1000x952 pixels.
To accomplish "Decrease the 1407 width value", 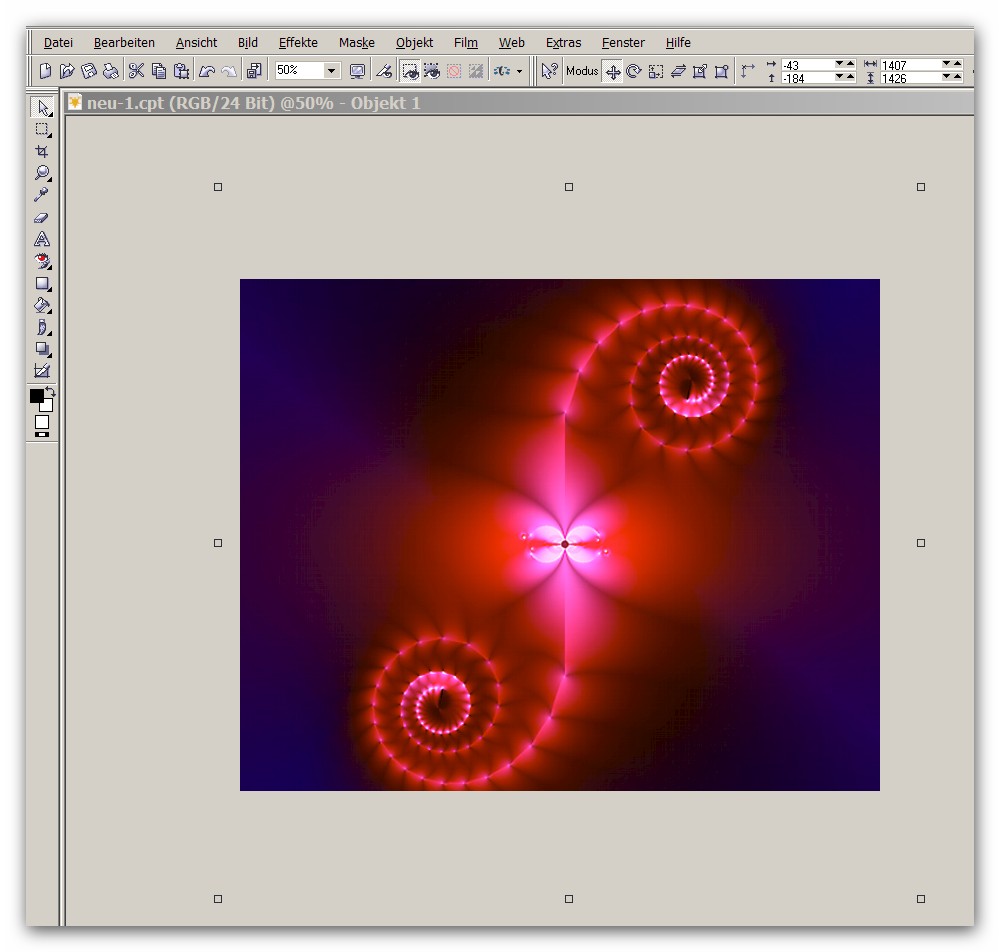I will coord(946,64).
